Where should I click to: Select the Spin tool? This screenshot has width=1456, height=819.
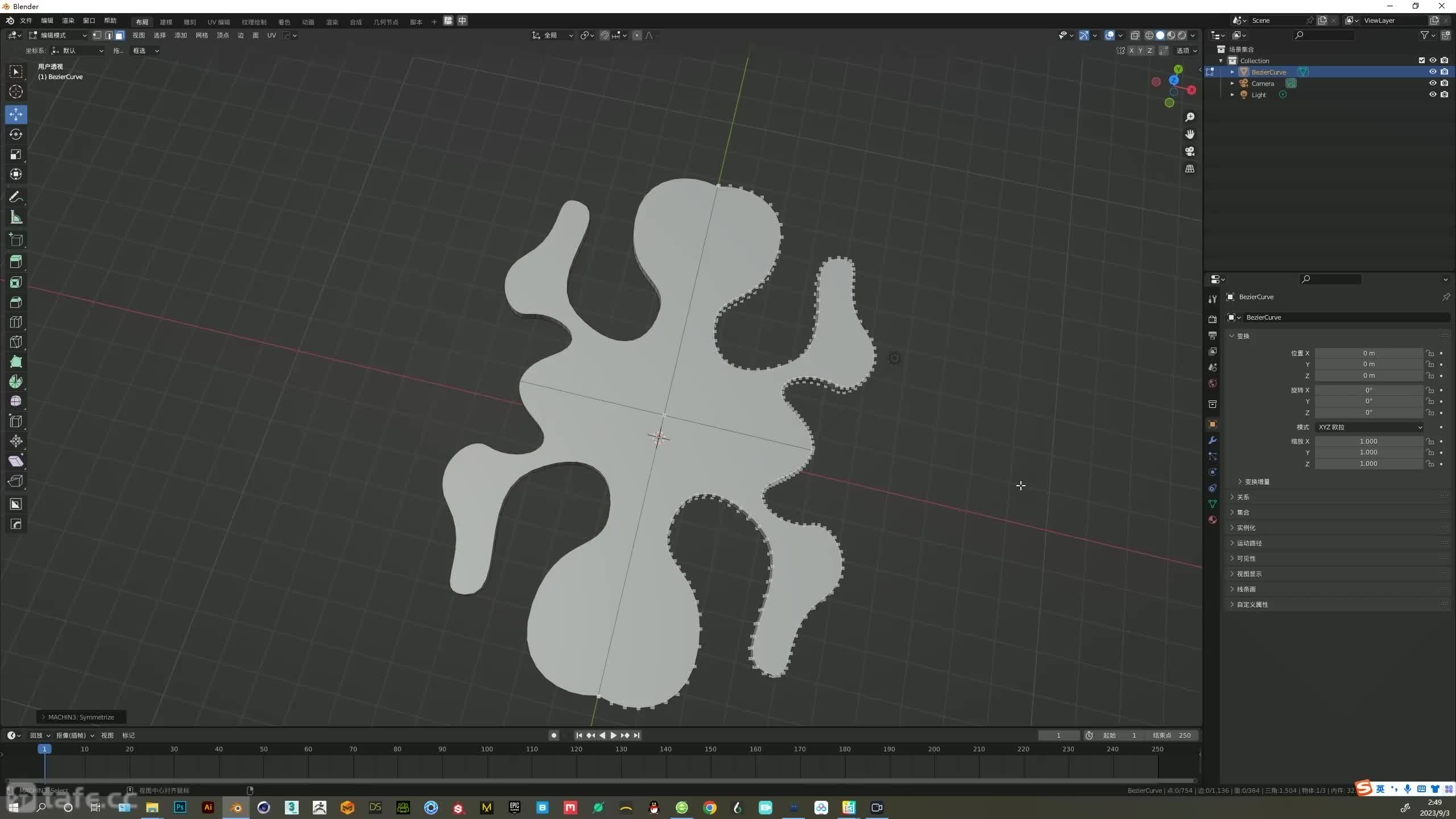point(16,382)
